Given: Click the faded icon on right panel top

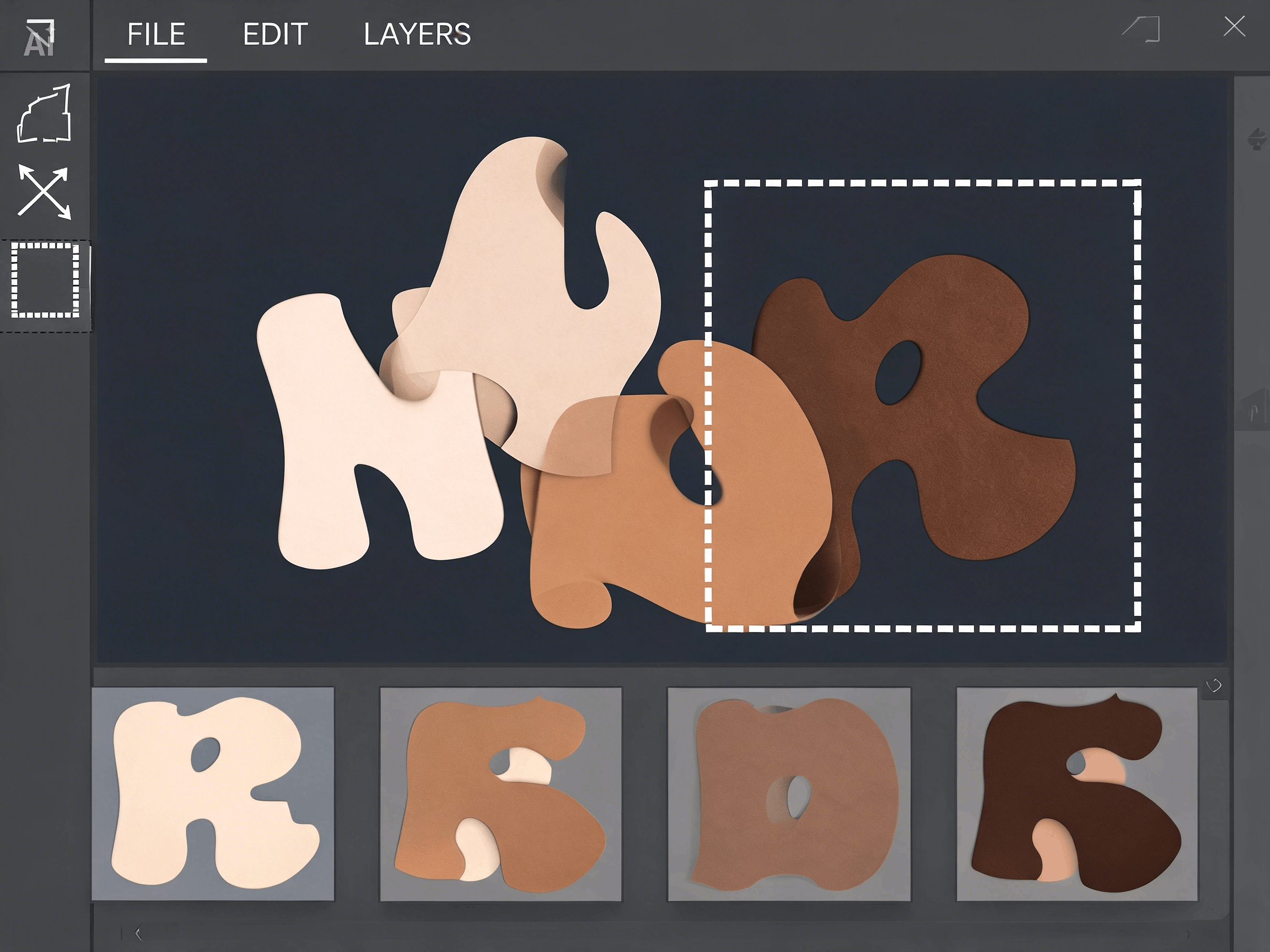Looking at the screenshot, I should 1257,139.
